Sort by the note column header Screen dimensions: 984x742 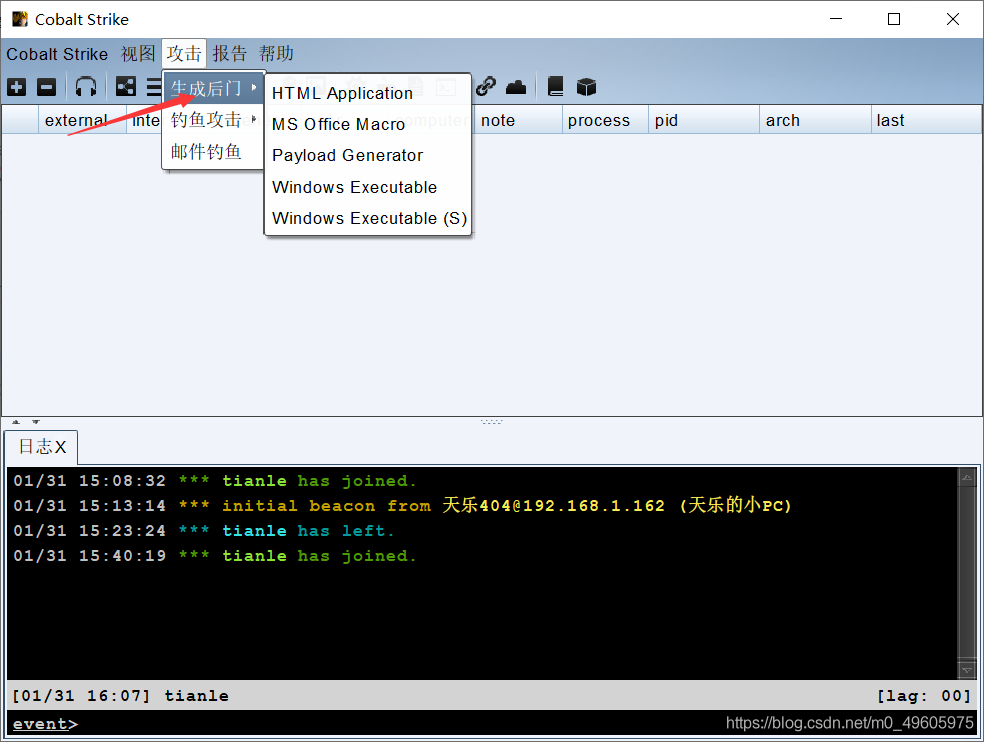[x=518, y=120]
